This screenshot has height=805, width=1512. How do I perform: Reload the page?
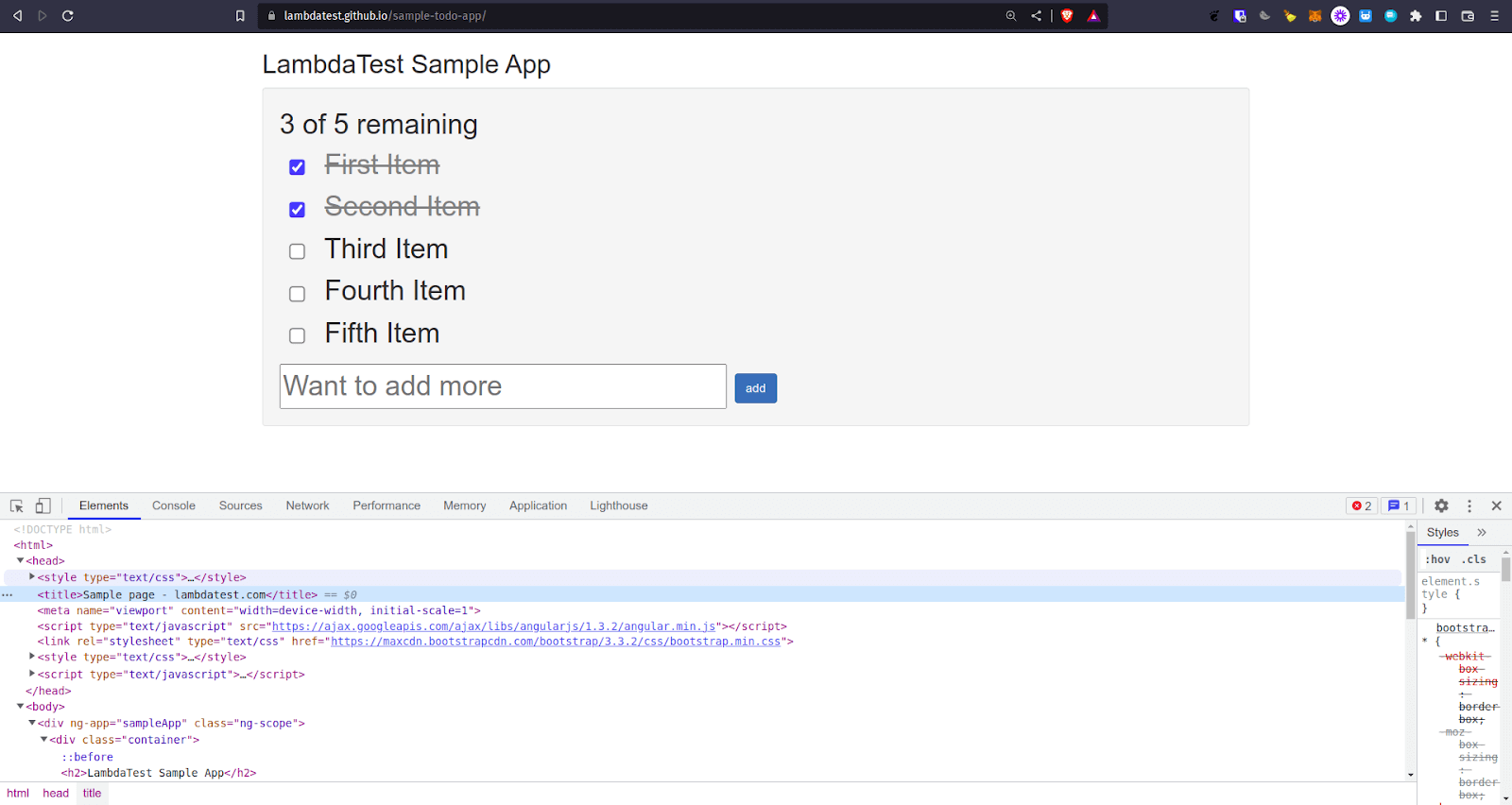point(68,16)
